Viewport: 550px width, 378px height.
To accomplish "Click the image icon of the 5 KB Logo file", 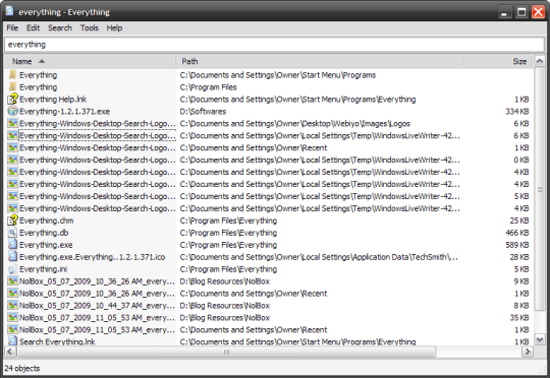I will [13, 196].
